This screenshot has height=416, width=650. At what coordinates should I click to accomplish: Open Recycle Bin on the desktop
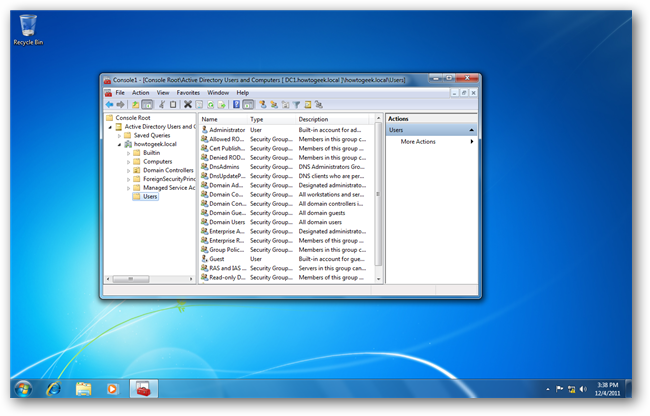pyautogui.click(x=26, y=27)
